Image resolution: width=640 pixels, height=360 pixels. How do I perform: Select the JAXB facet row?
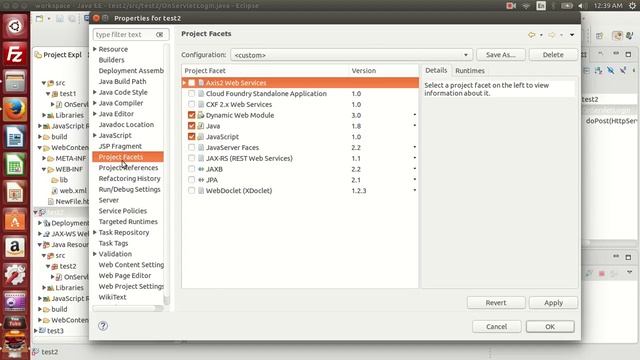click(300, 169)
